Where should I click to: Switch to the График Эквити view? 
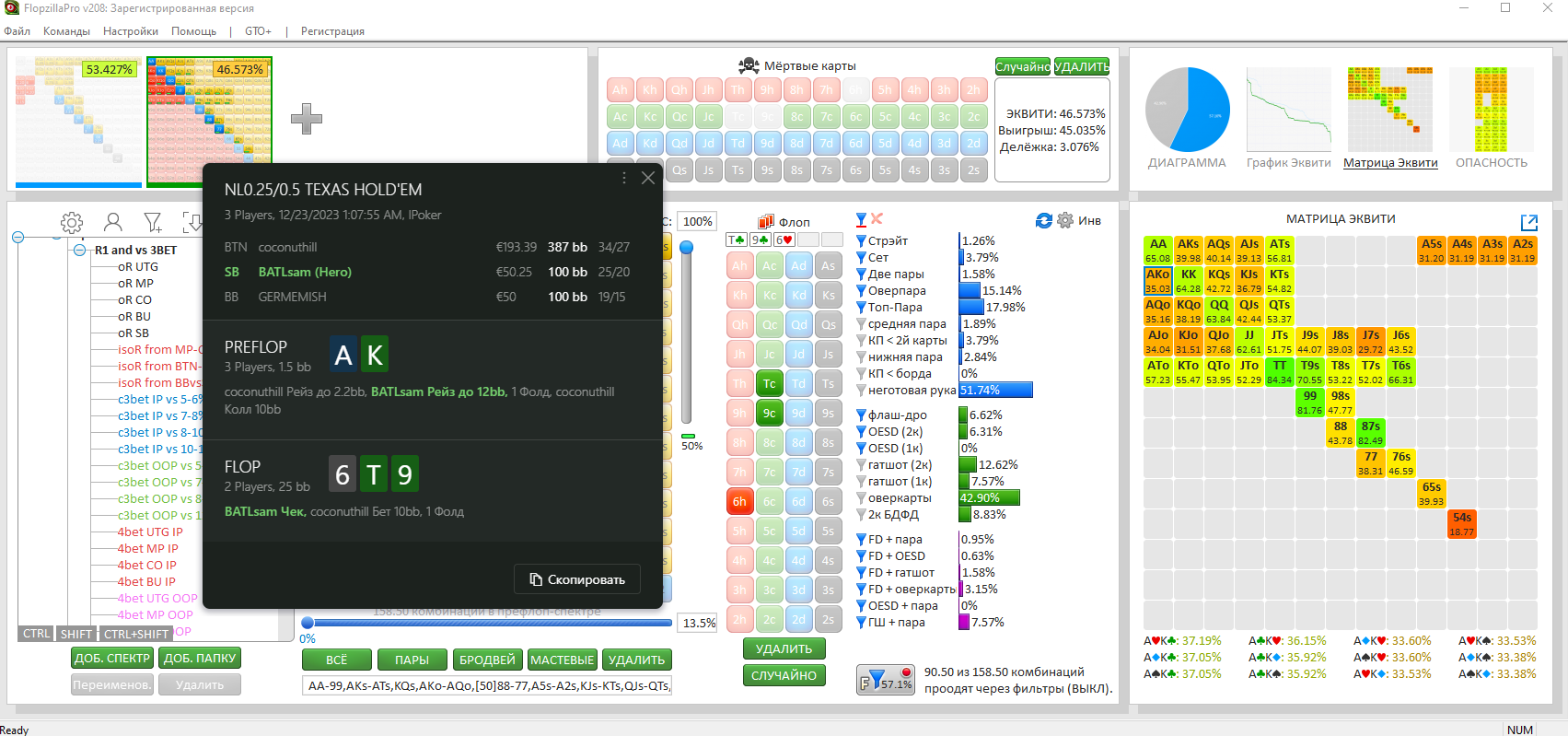coord(1289,118)
